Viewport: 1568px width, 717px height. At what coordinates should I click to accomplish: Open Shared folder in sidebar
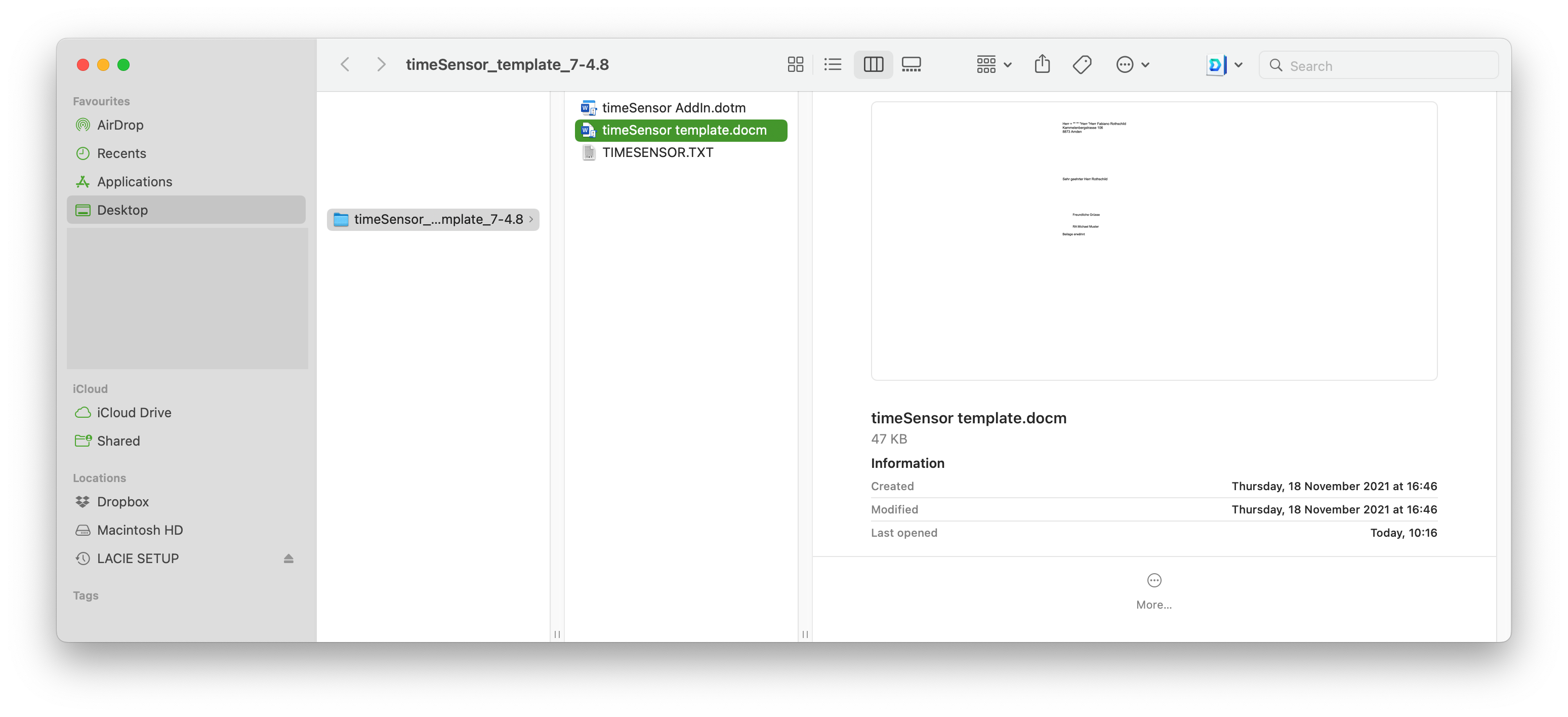(x=186, y=441)
